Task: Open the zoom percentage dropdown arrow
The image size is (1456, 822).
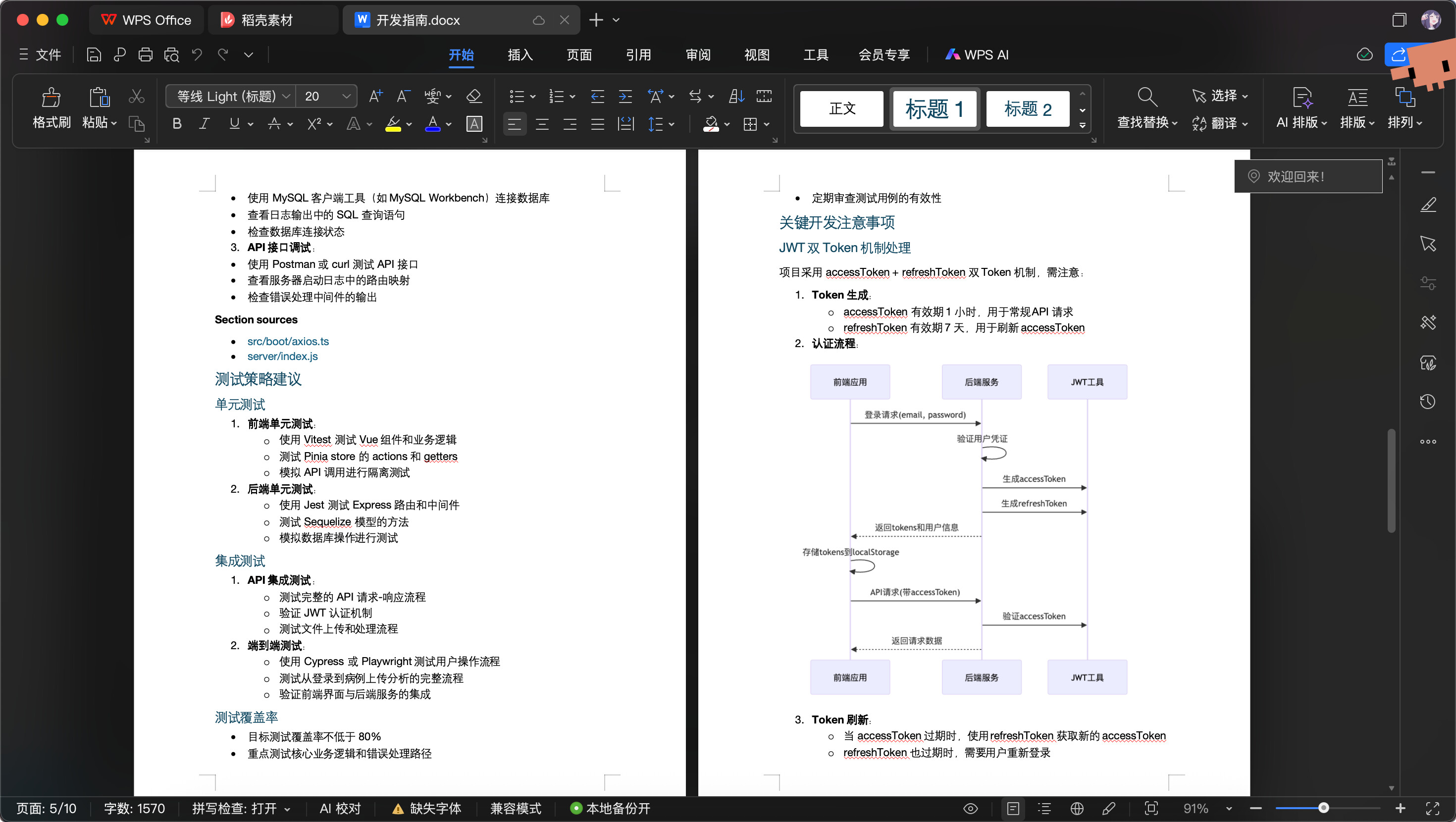Action: pos(1229,809)
